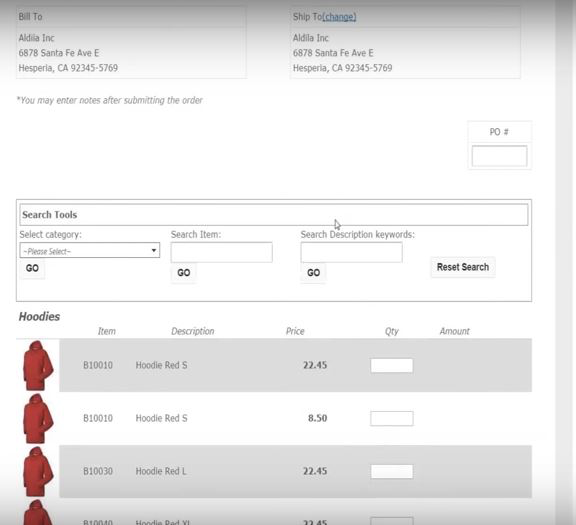Click quantity box for 8.50 Hoodie Red S

pyautogui.click(x=392, y=418)
